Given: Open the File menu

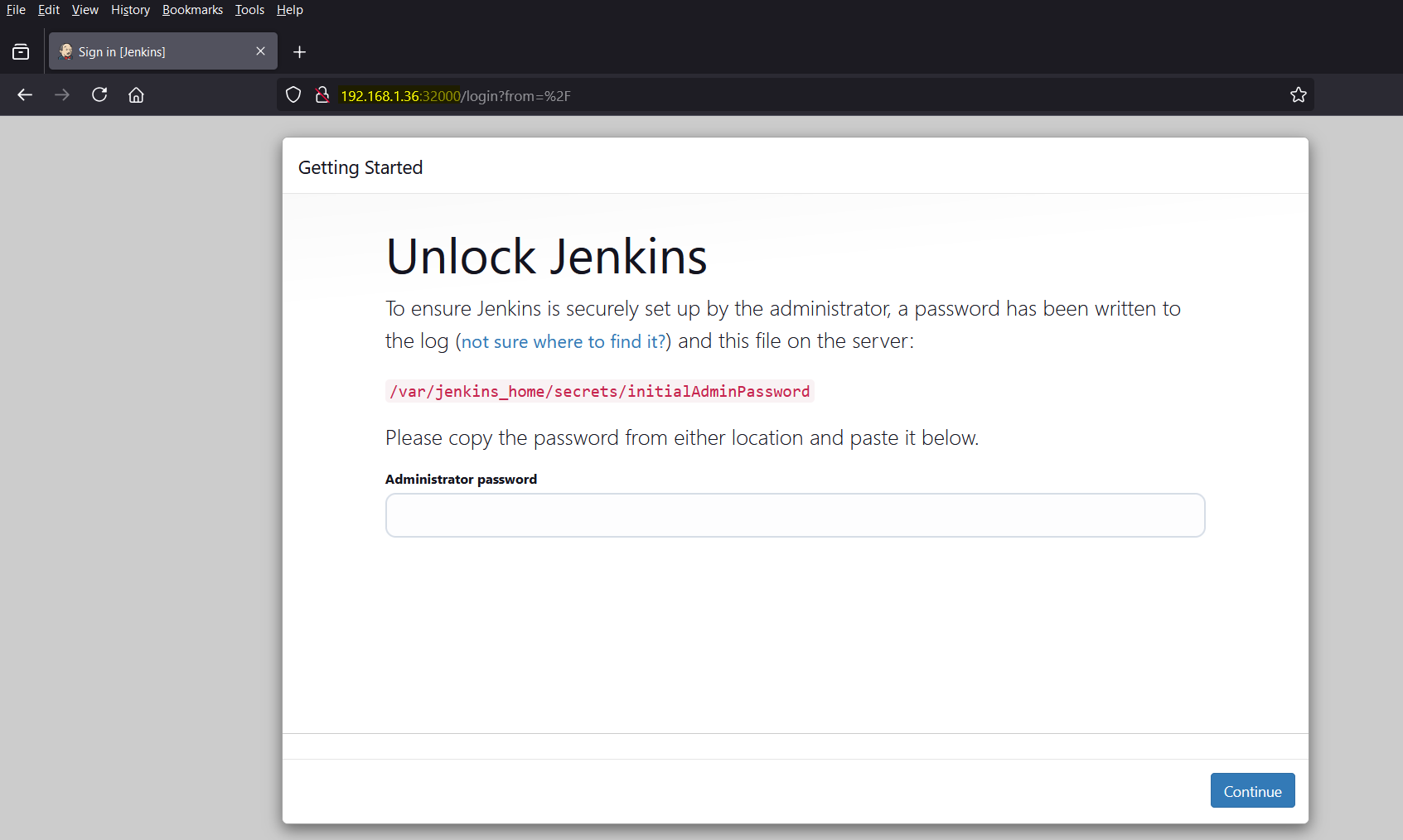Looking at the screenshot, I should click(x=16, y=10).
